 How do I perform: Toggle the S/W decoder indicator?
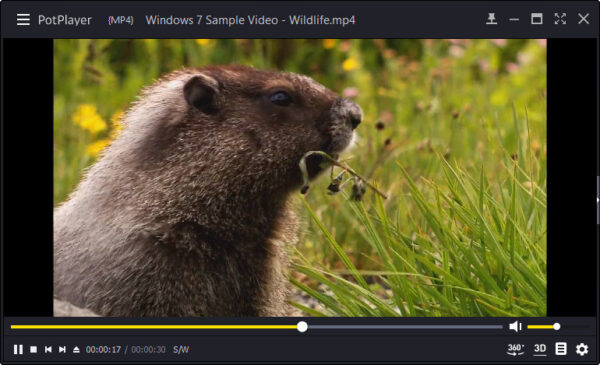tap(181, 350)
